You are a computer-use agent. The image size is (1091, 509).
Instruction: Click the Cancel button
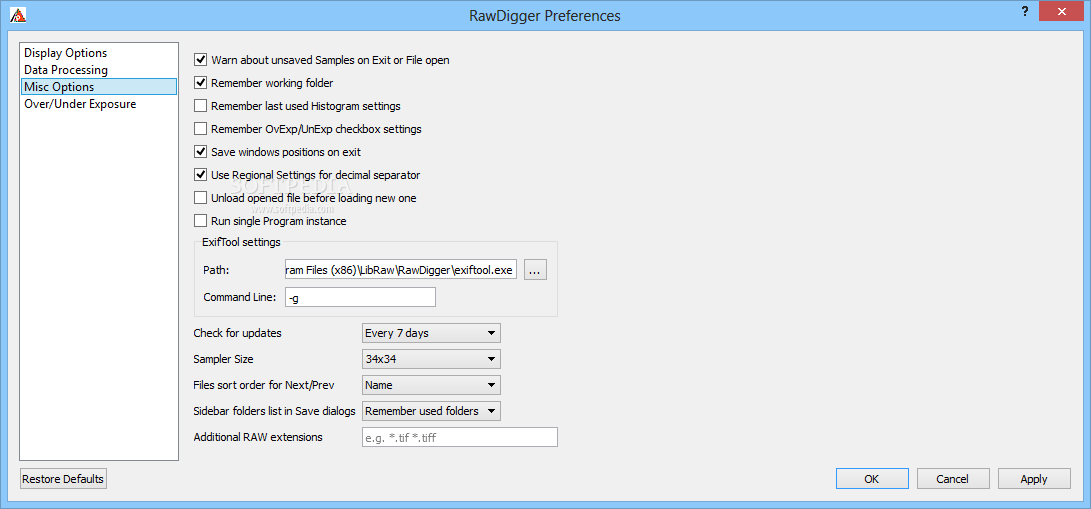coord(953,478)
